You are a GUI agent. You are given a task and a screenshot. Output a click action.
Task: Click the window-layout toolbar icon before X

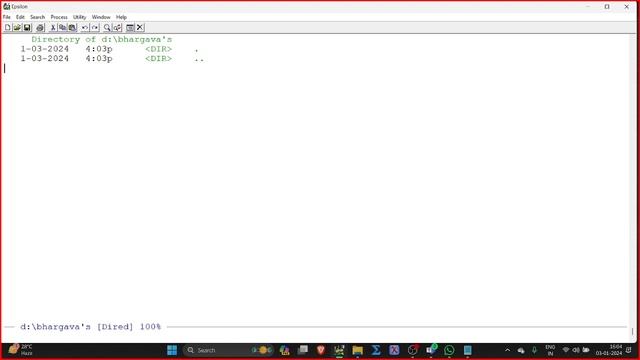pos(130,27)
